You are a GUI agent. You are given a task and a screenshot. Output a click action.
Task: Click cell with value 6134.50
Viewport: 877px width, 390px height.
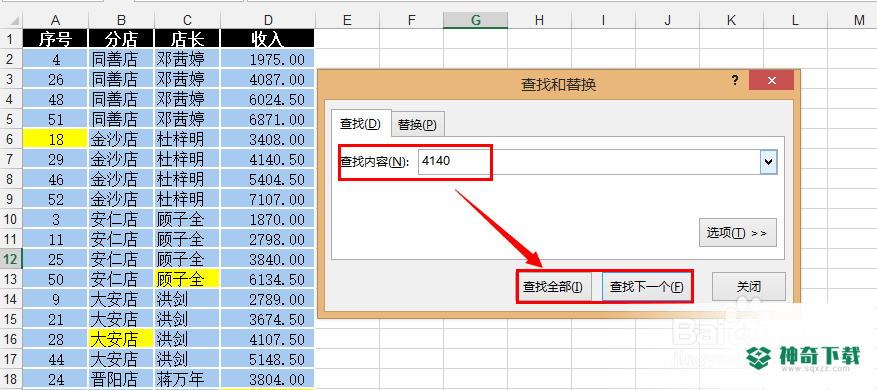click(x=268, y=279)
